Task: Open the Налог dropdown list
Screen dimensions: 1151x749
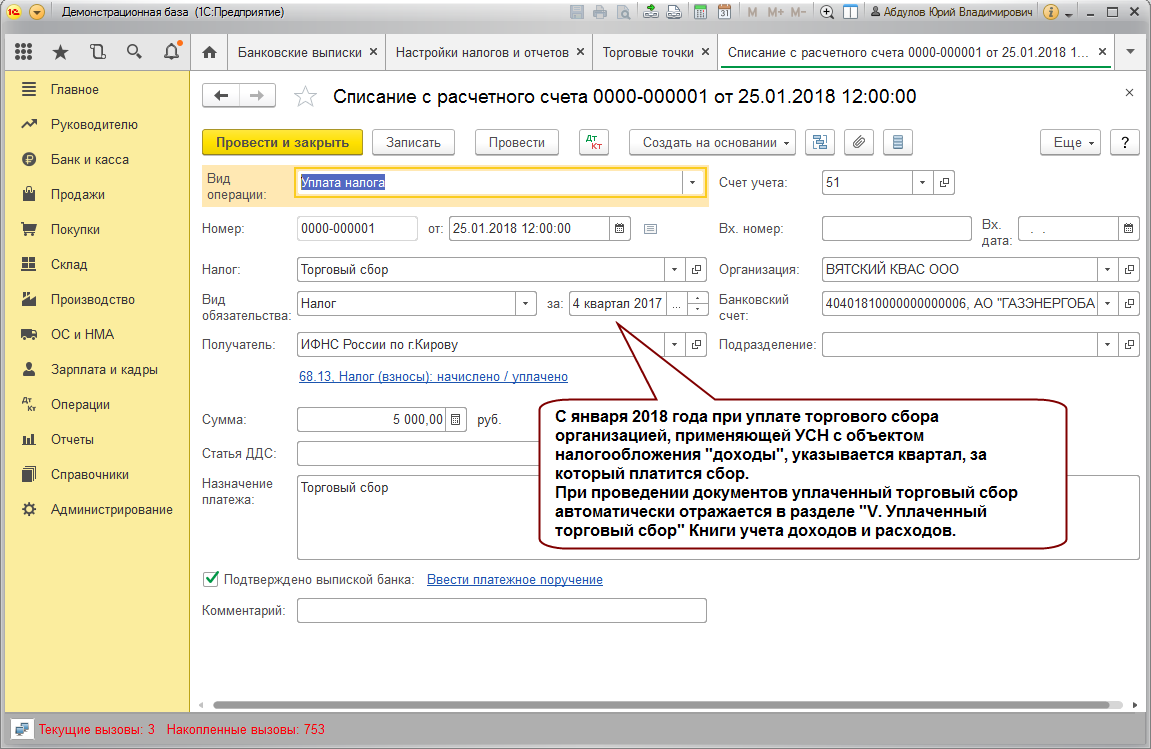Action: tap(674, 269)
